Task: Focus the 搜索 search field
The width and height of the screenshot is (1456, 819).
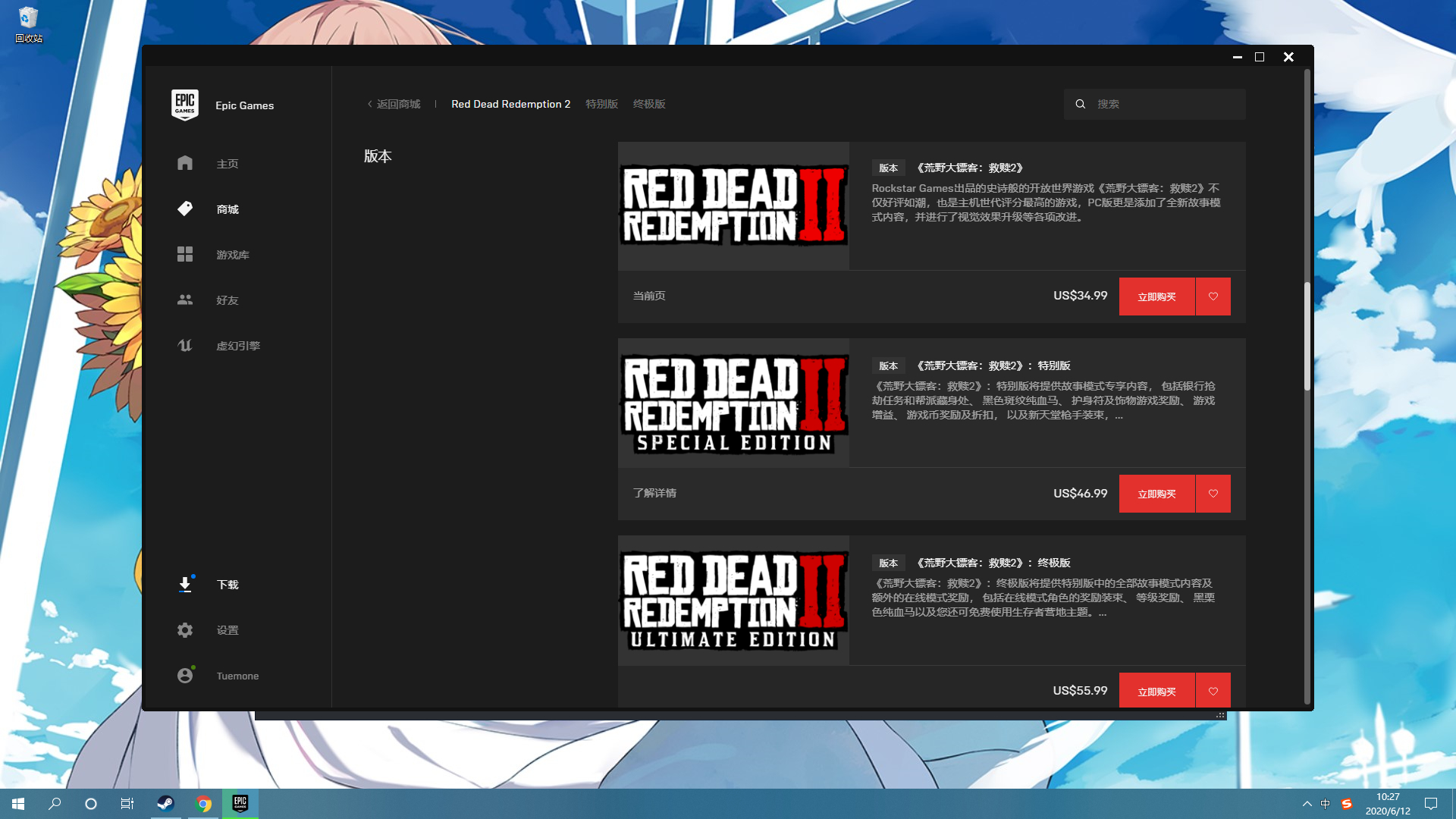Action: point(1155,104)
